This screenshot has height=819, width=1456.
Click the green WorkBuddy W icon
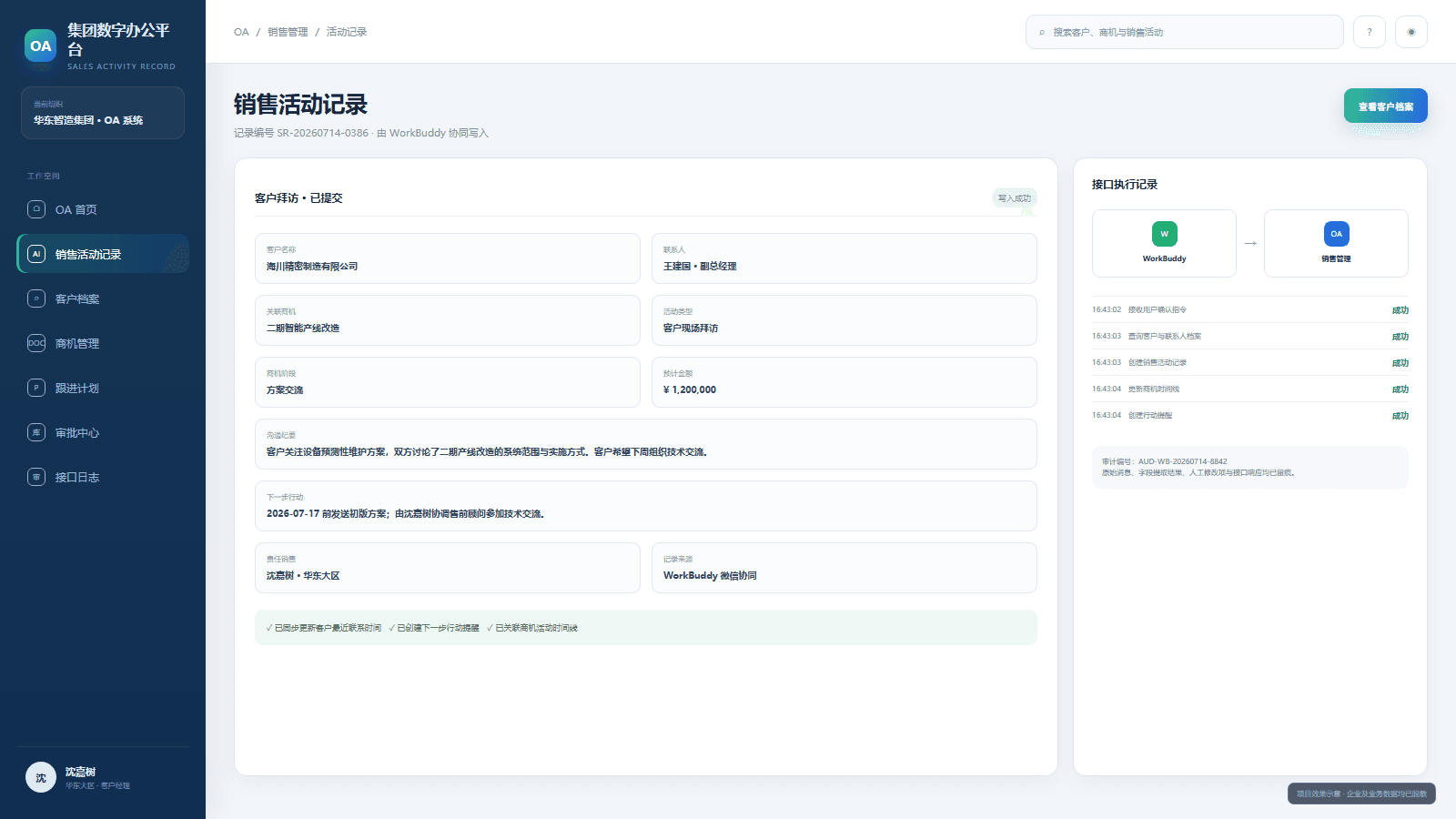(1165, 234)
